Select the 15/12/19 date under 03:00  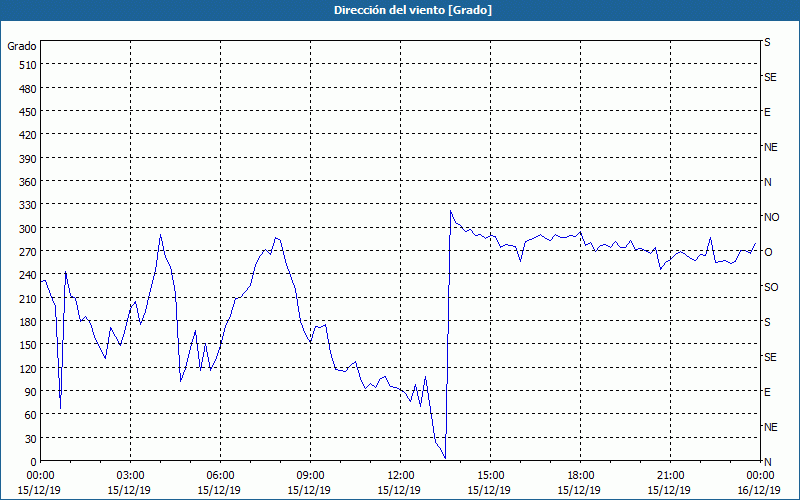pyautogui.click(x=131, y=490)
